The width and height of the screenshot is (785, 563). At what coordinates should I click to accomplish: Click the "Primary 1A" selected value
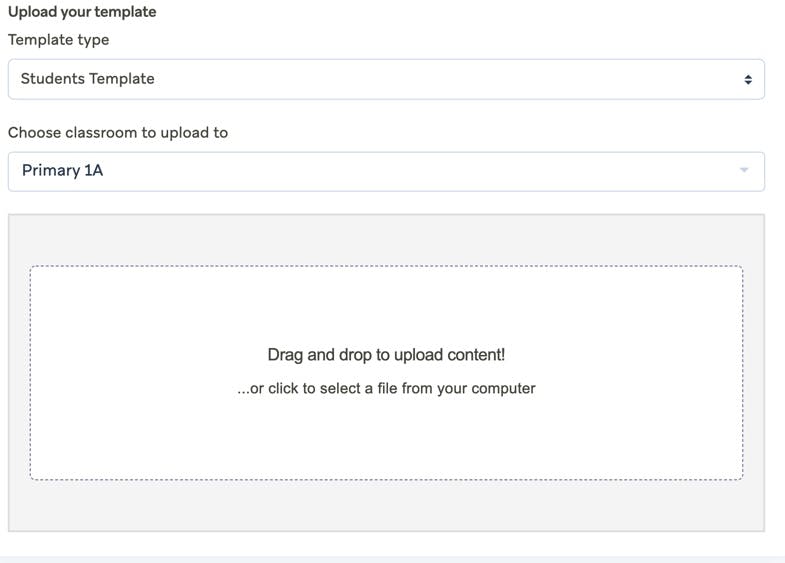click(63, 171)
